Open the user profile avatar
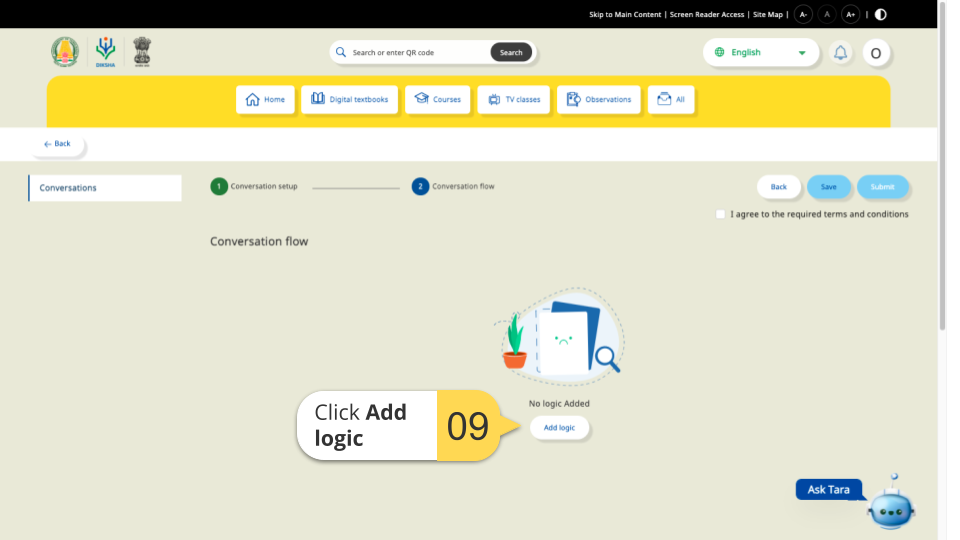The width and height of the screenshot is (960, 540). pos(876,53)
